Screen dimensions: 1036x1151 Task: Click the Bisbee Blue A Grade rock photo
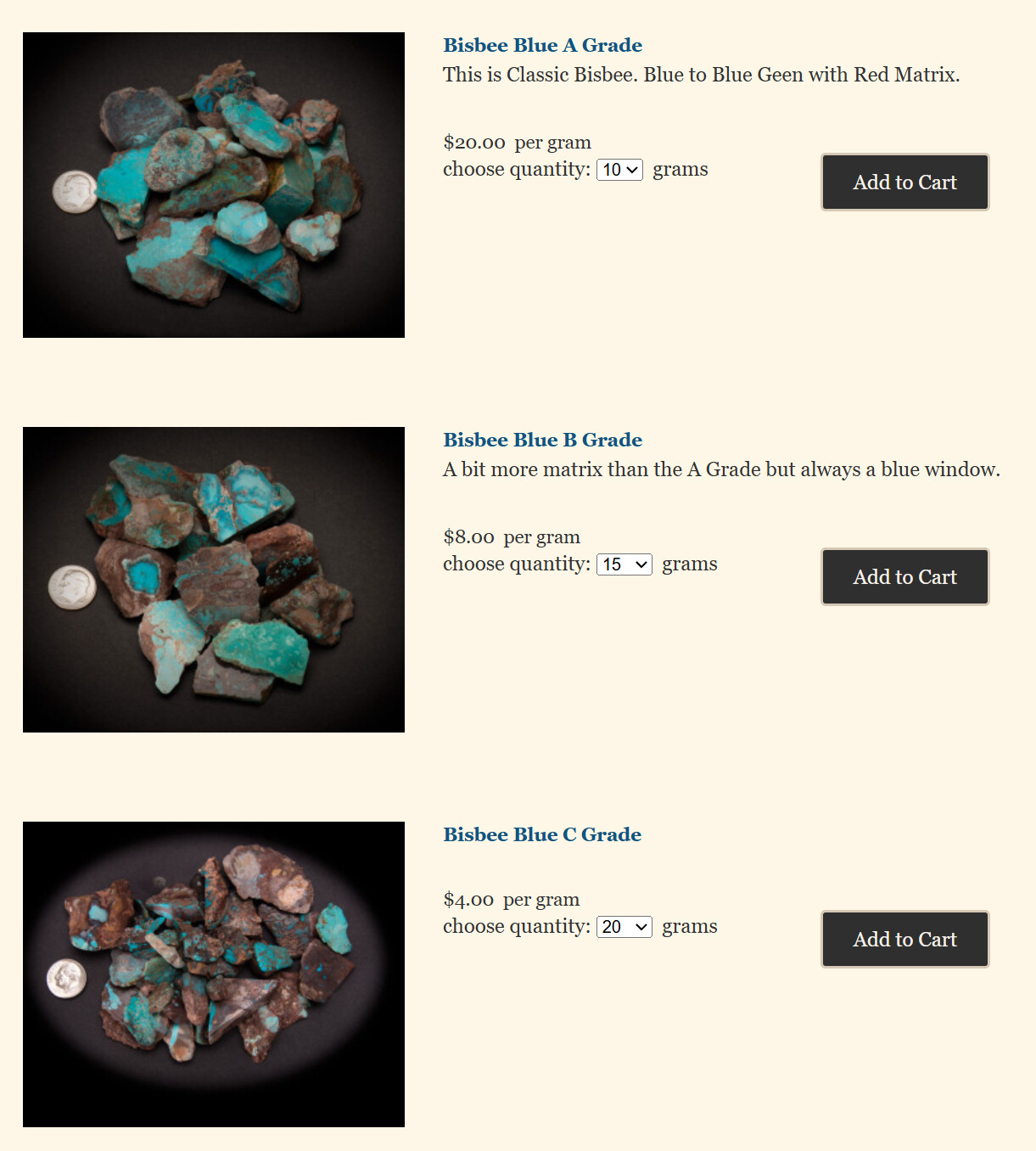[x=214, y=185]
